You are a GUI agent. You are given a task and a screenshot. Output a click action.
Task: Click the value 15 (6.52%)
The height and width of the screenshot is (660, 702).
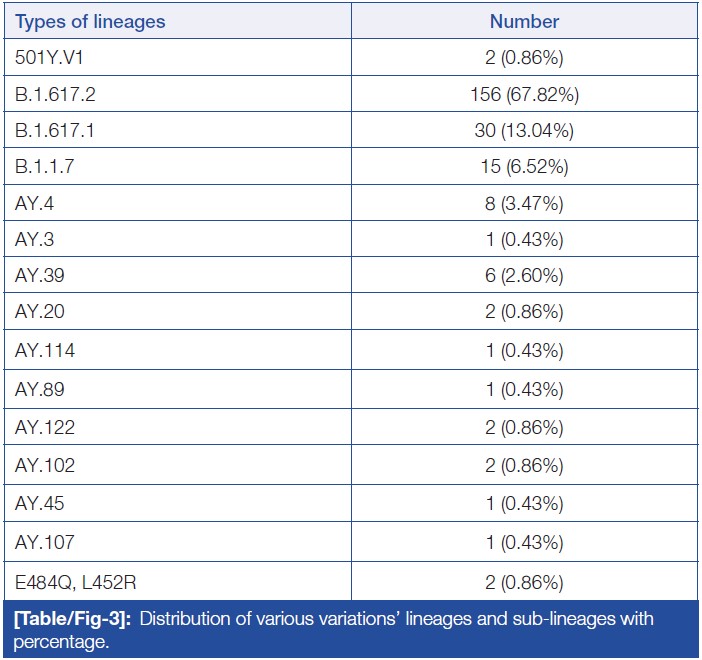(x=524, y=168)
